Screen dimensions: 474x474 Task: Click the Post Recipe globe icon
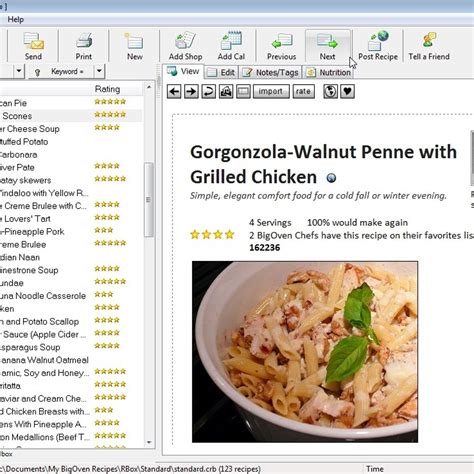point(378,46)
